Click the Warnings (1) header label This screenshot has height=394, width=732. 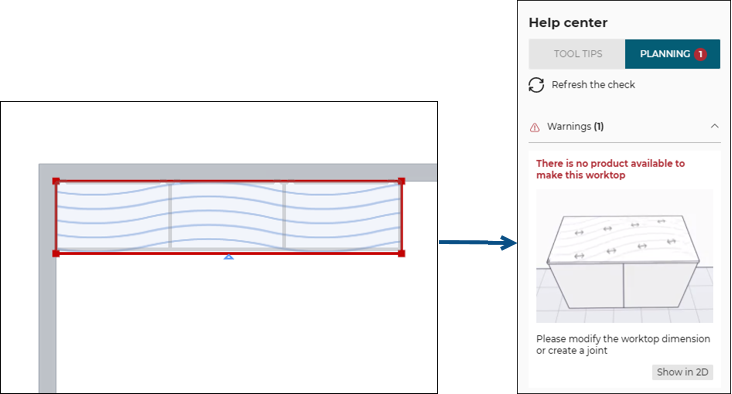point(575,127)
